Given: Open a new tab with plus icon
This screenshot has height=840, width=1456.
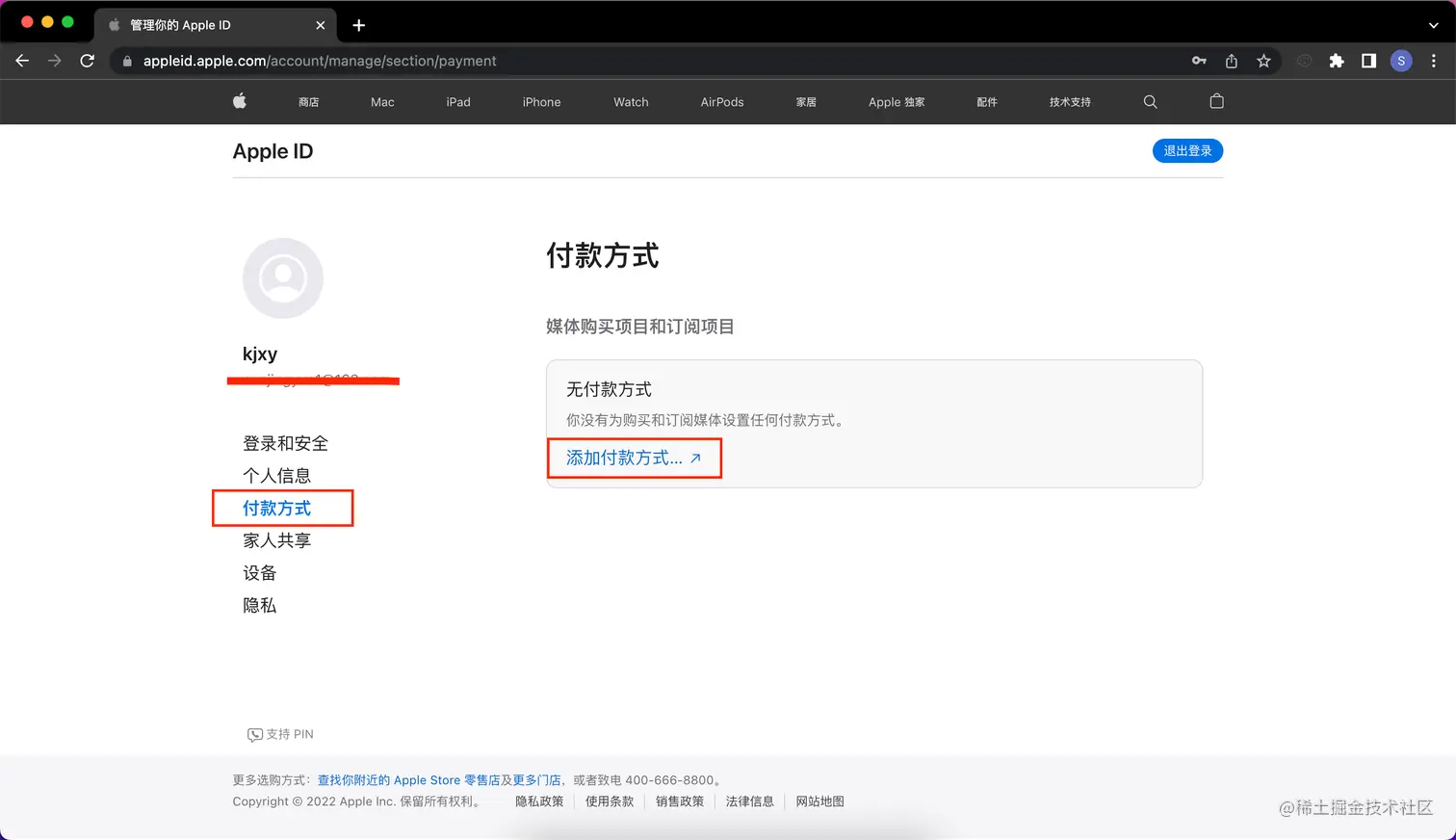Looking at the screenshot, I should point(359,25).
